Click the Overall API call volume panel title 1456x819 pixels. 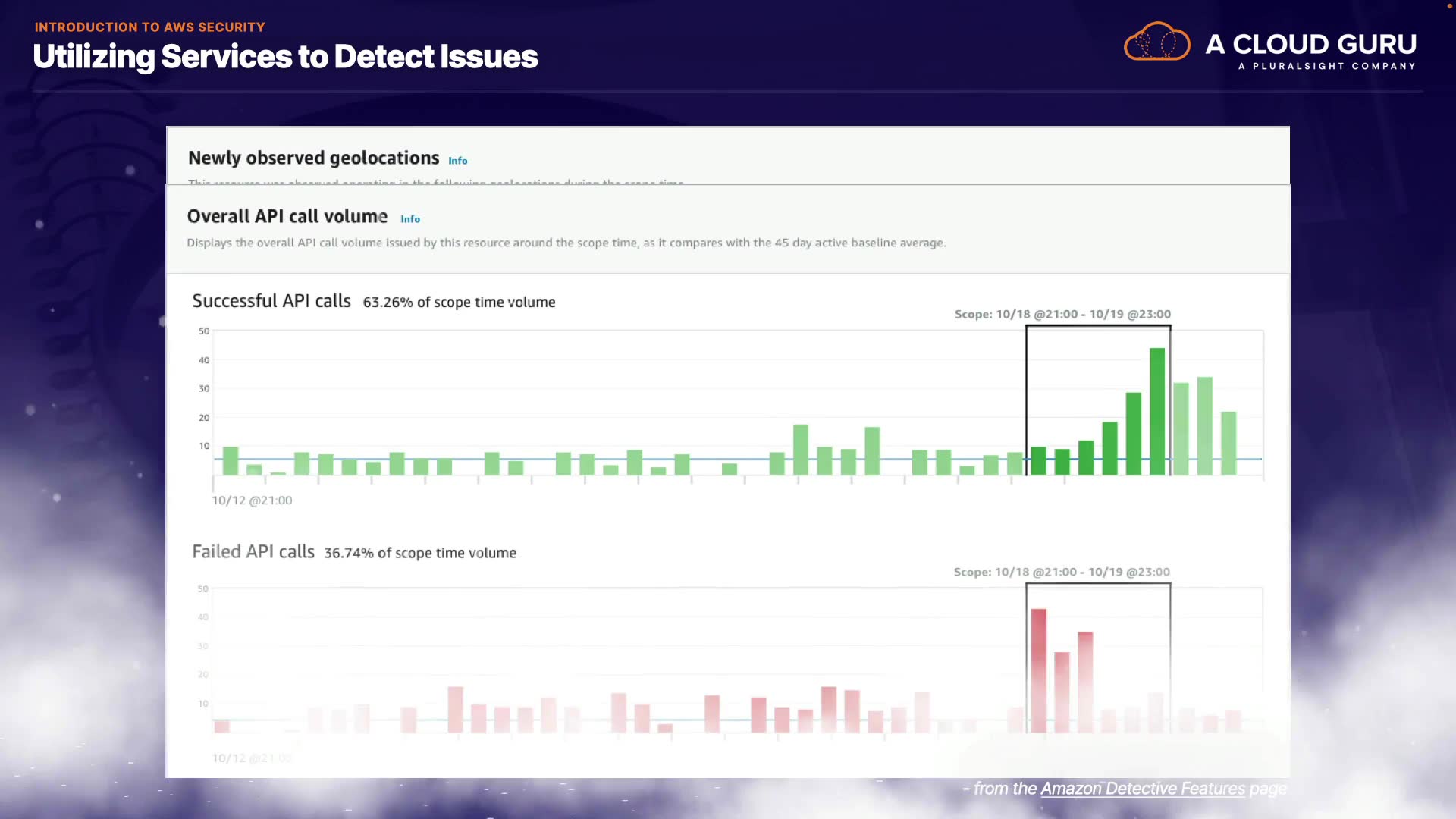[x=287, y=217]
